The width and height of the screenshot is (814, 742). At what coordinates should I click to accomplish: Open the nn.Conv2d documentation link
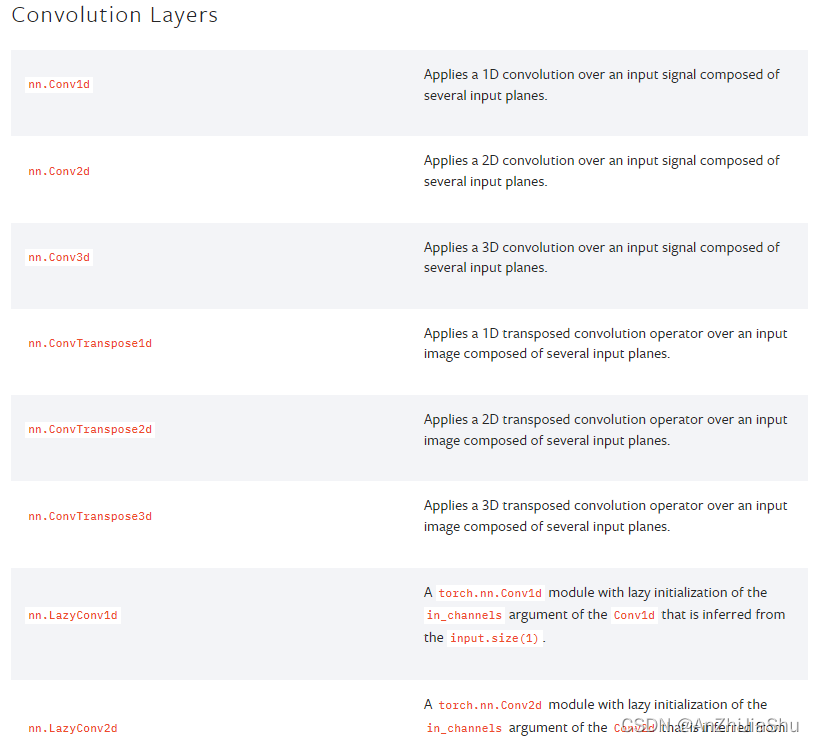point(59,171)
